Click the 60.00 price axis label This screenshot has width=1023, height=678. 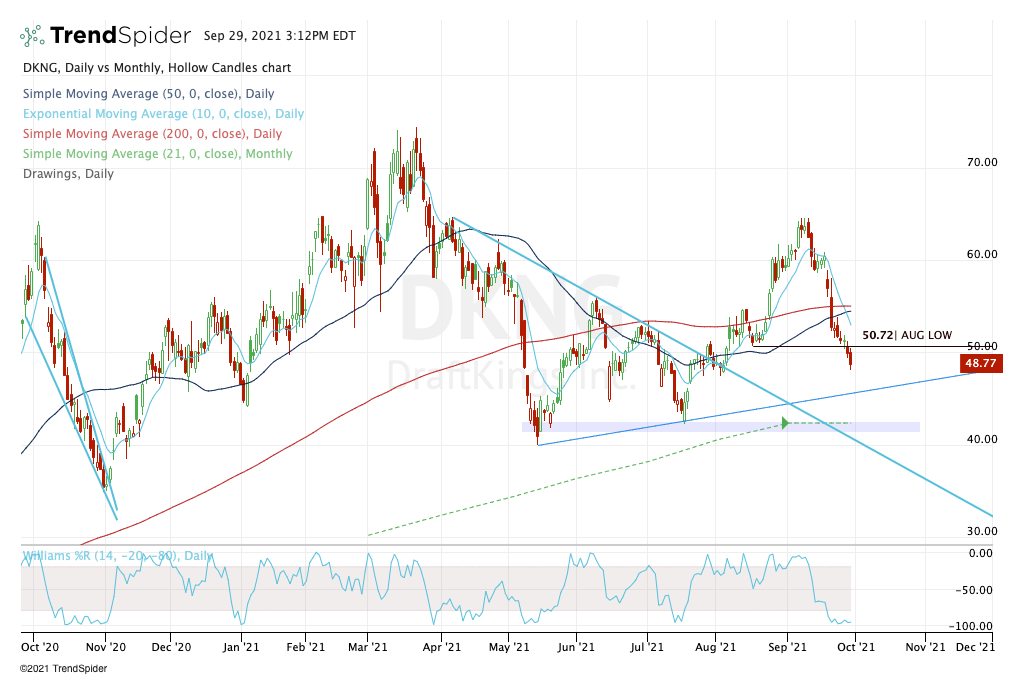(x=982, y=254)
